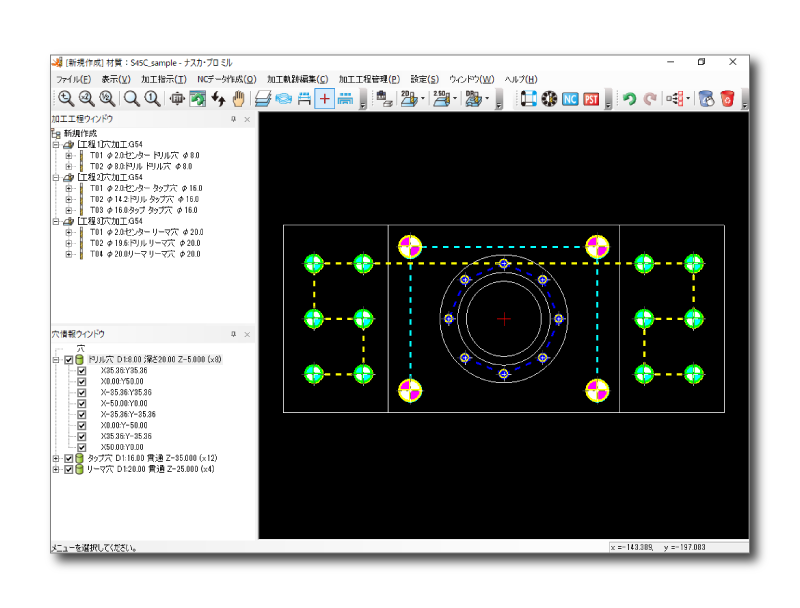Click the material block setup icon
Viewport: 800px width, 608px height.
(384, 98)
